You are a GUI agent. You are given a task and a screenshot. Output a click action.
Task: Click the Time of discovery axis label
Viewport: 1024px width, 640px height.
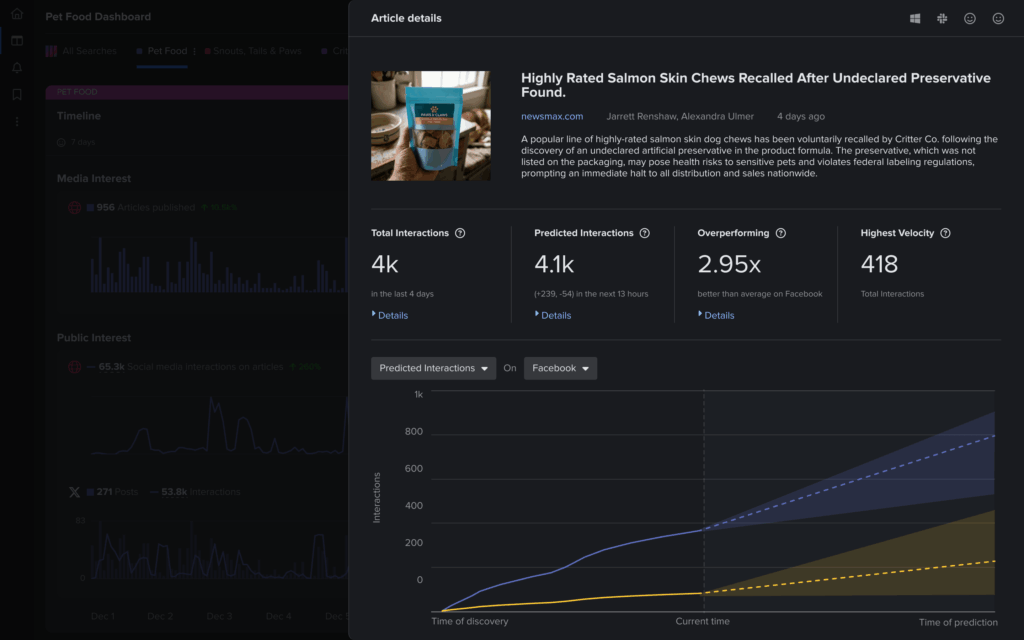[470, 621]
